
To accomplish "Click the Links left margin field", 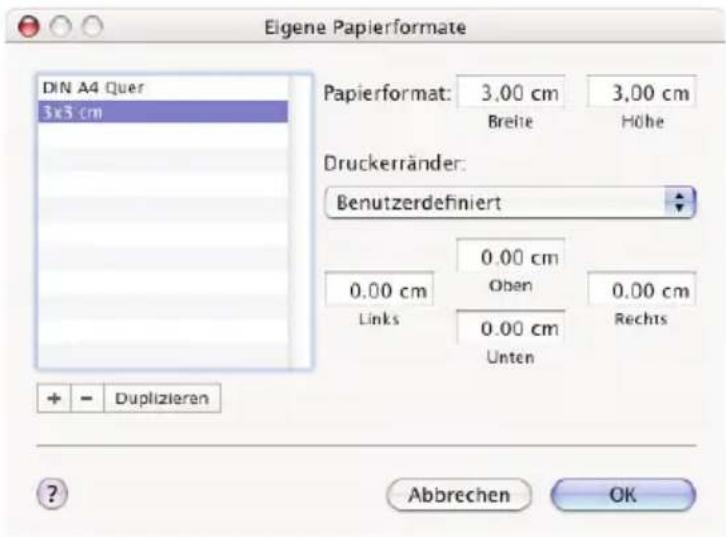I will [379, 289].
